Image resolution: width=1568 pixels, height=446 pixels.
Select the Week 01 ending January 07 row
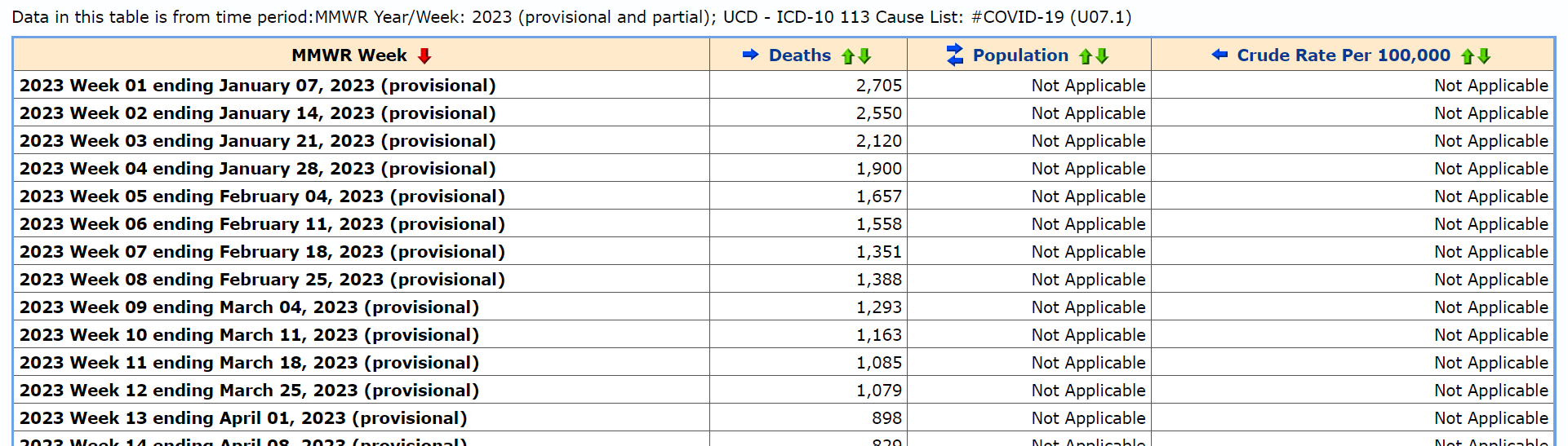click(257, 86)
